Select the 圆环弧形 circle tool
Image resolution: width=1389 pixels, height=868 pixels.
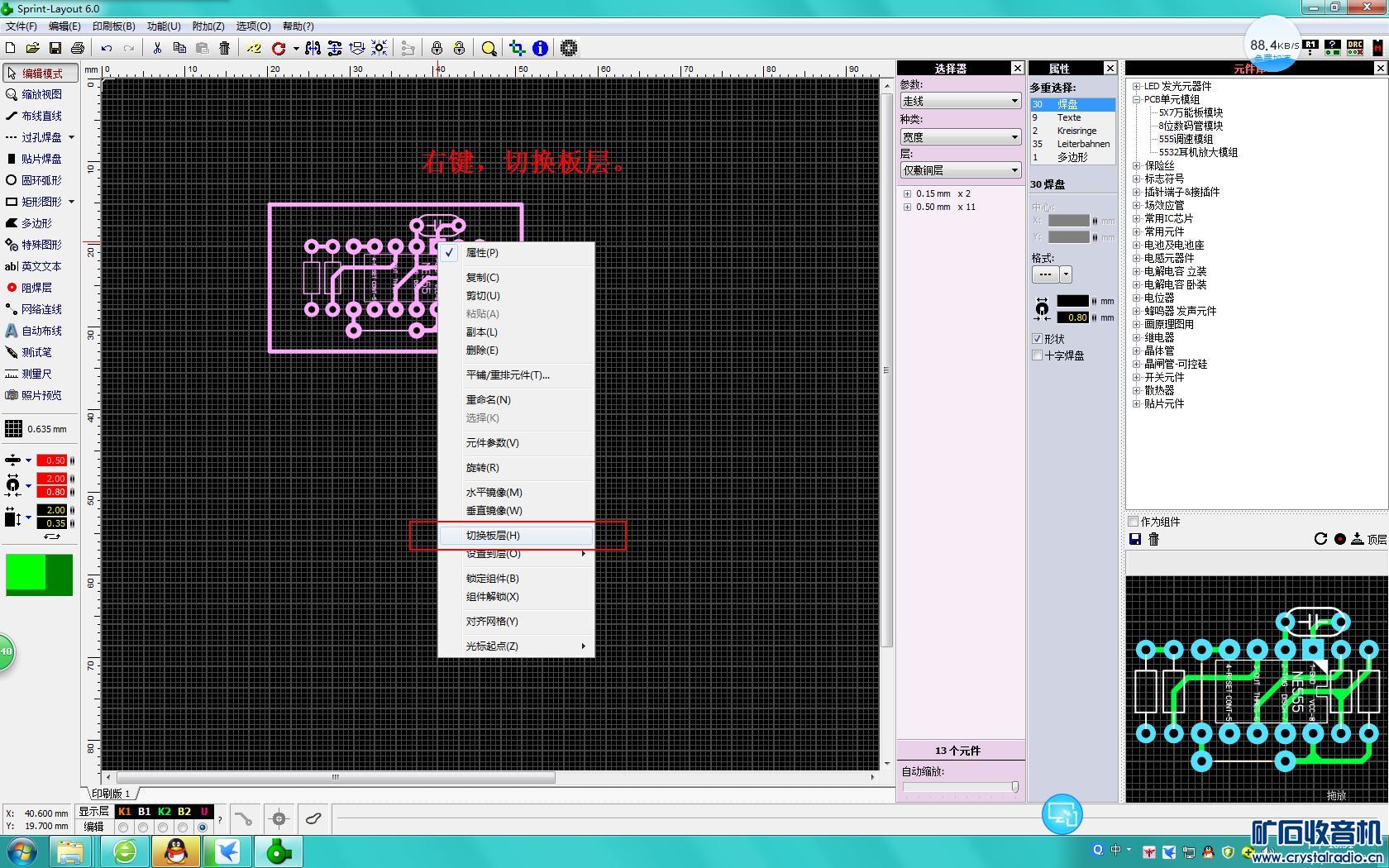point(40,180)
